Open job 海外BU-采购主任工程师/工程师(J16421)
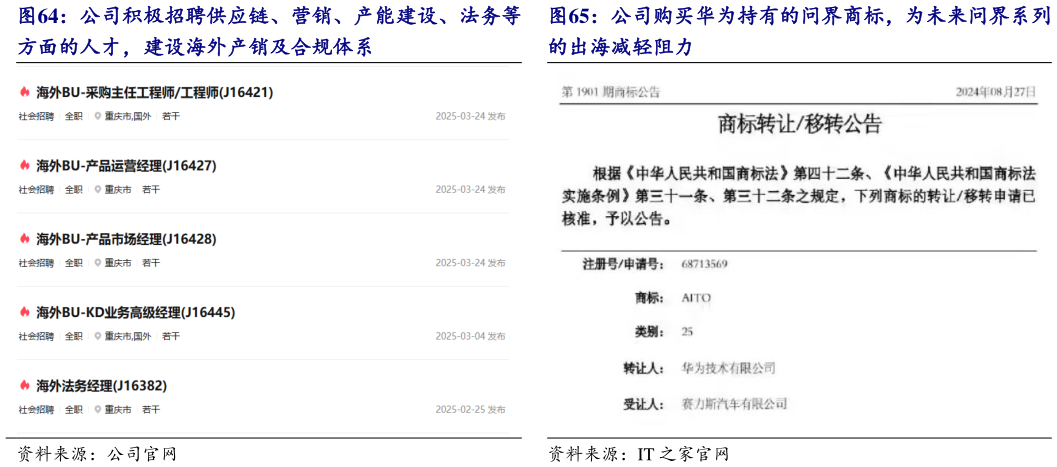1057x467 pixels. coord(154,92)
